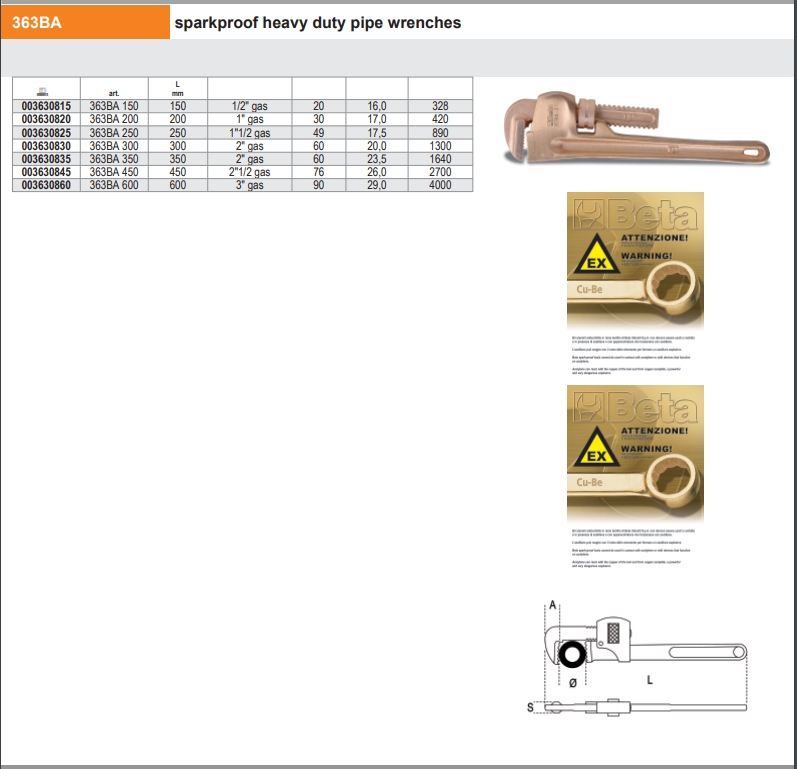Click the 1"1/2 gas capacity cell
This screenshot has width=797, height=769.
point(250,133)
